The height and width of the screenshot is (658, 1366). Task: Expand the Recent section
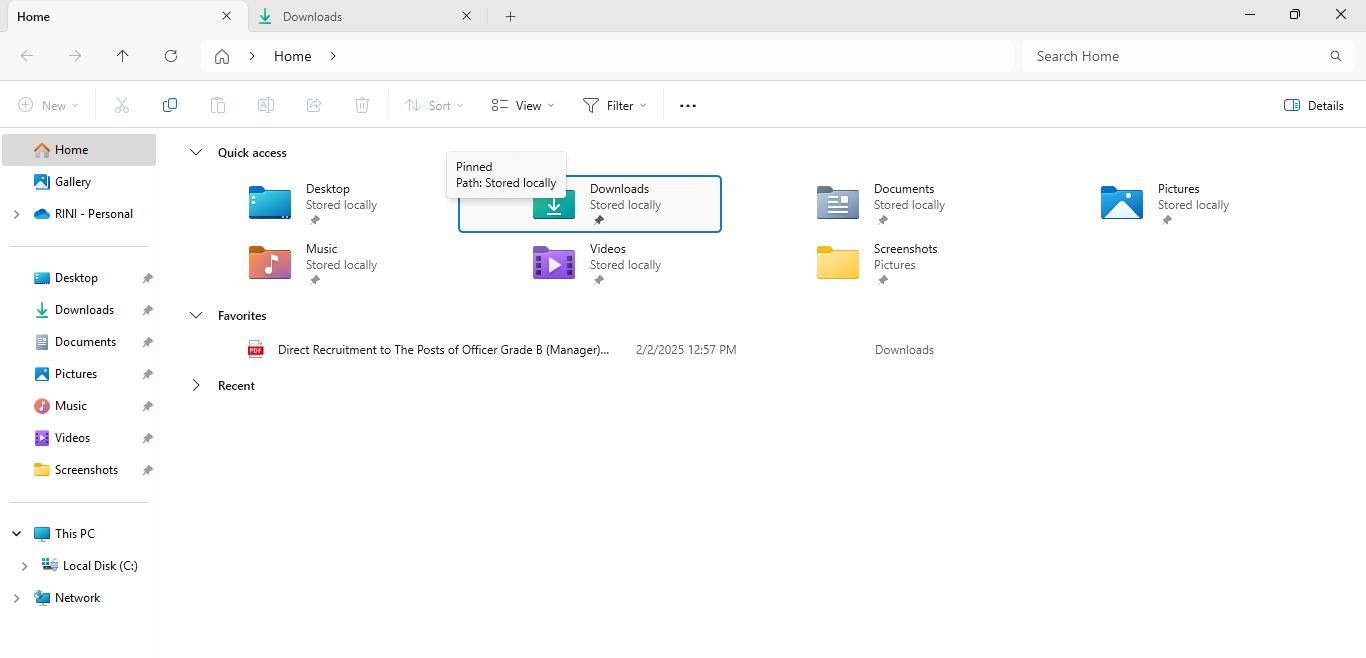pos(196,386)
